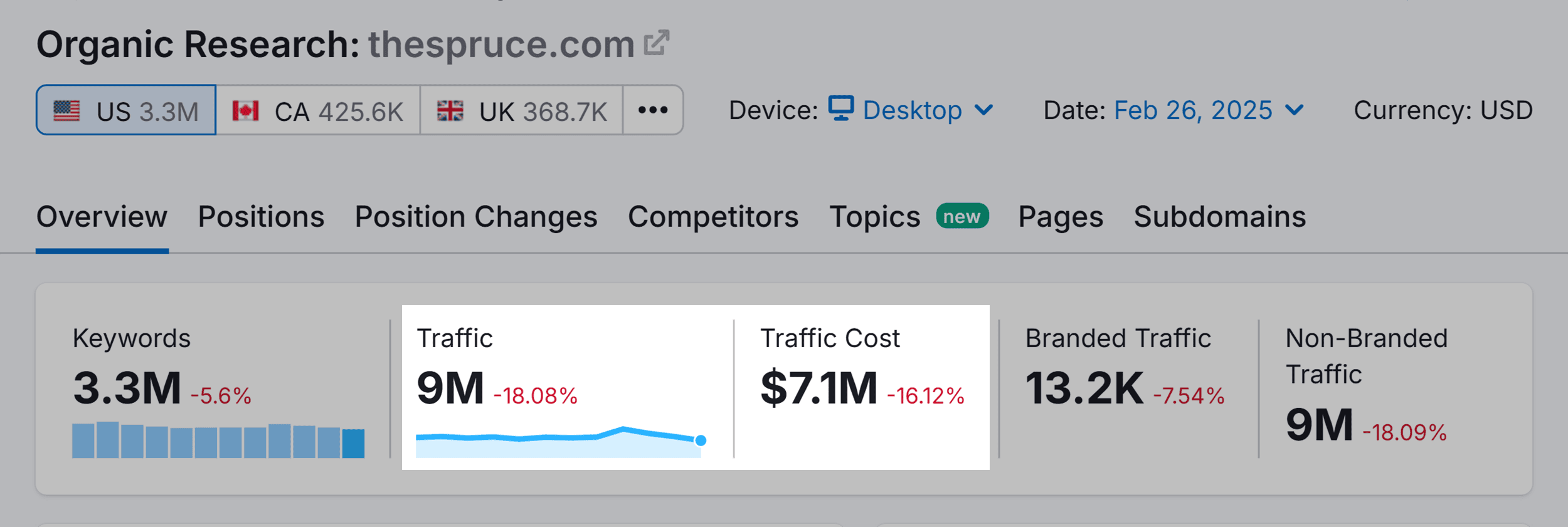Click chevron next to Desktop device
Image resolution: width=1568 pixels, height=527 pixels.
pos(983,110)
